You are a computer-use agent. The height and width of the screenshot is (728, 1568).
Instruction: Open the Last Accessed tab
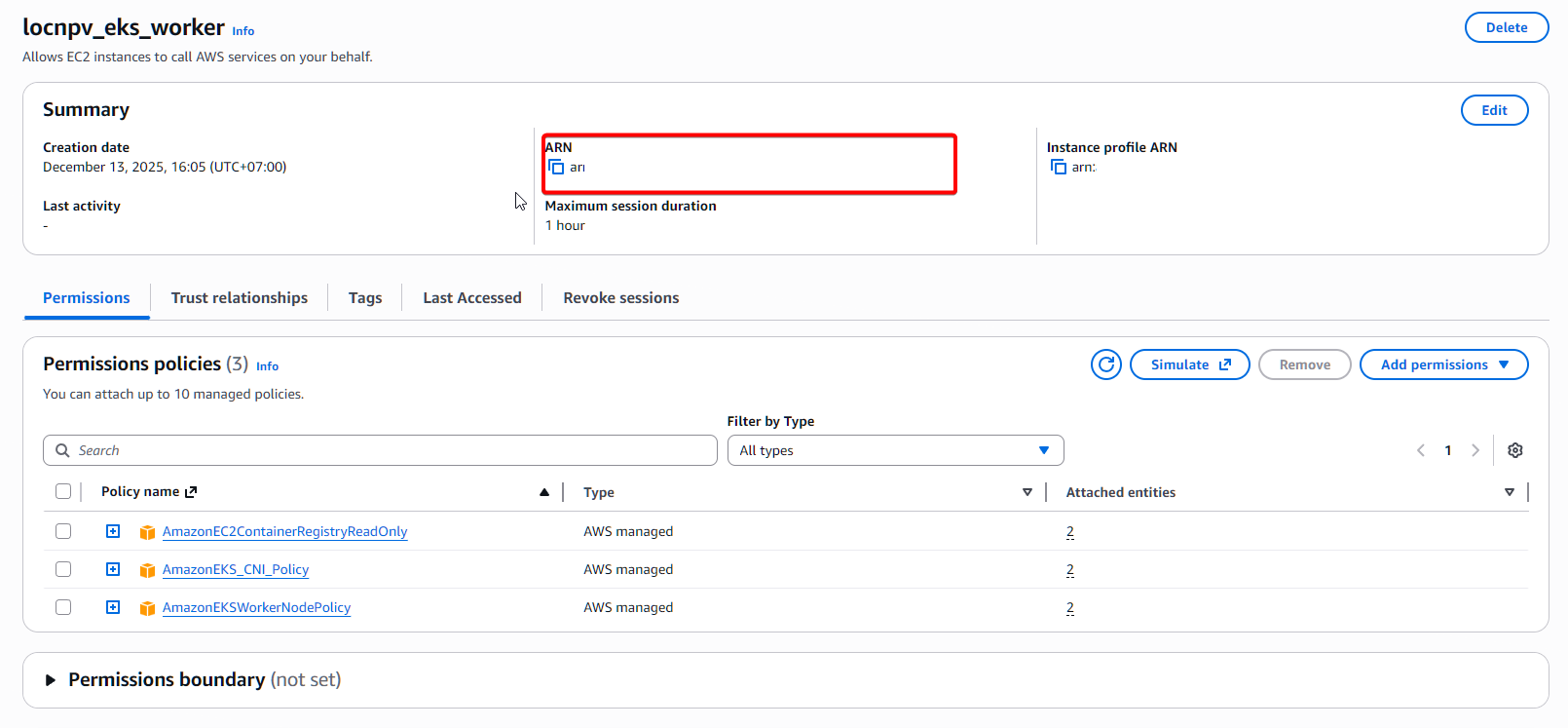point(471,298)
